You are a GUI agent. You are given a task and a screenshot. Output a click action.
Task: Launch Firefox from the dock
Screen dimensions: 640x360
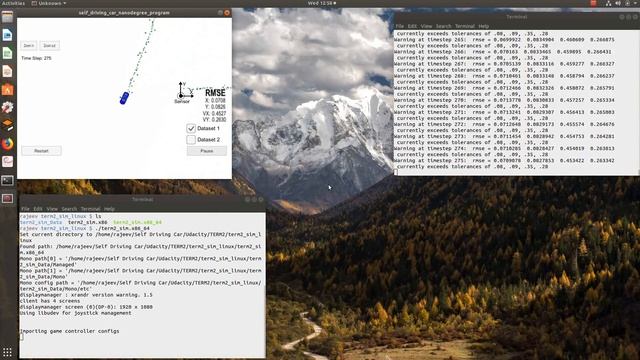(7, 144)
